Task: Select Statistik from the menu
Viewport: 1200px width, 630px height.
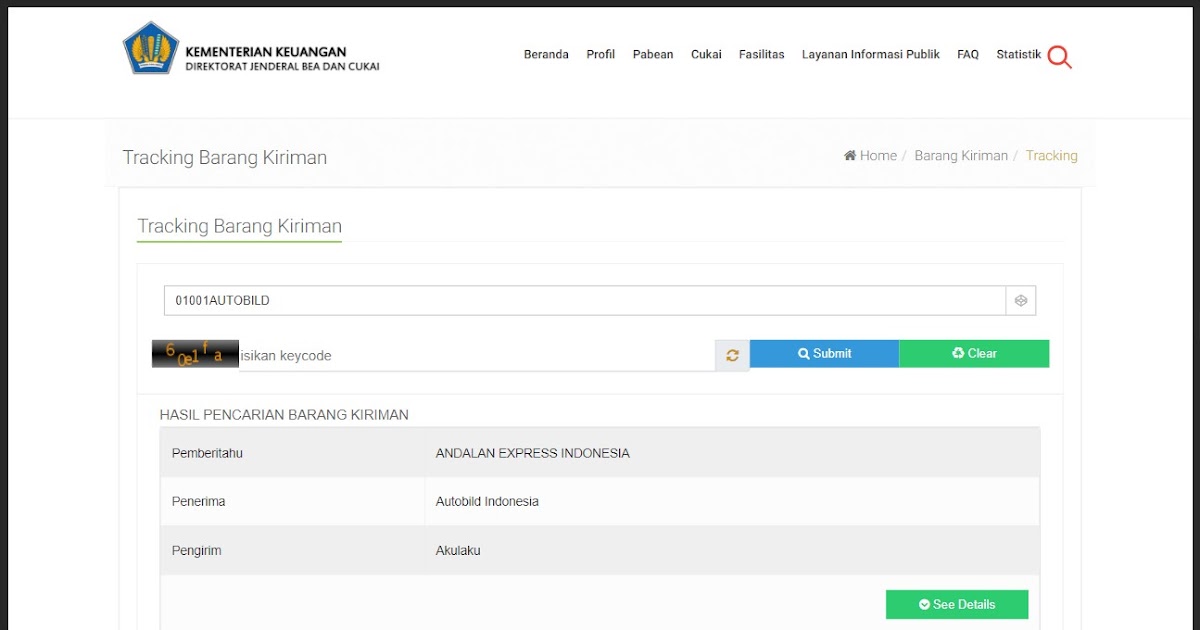Action: point(1018,55)
